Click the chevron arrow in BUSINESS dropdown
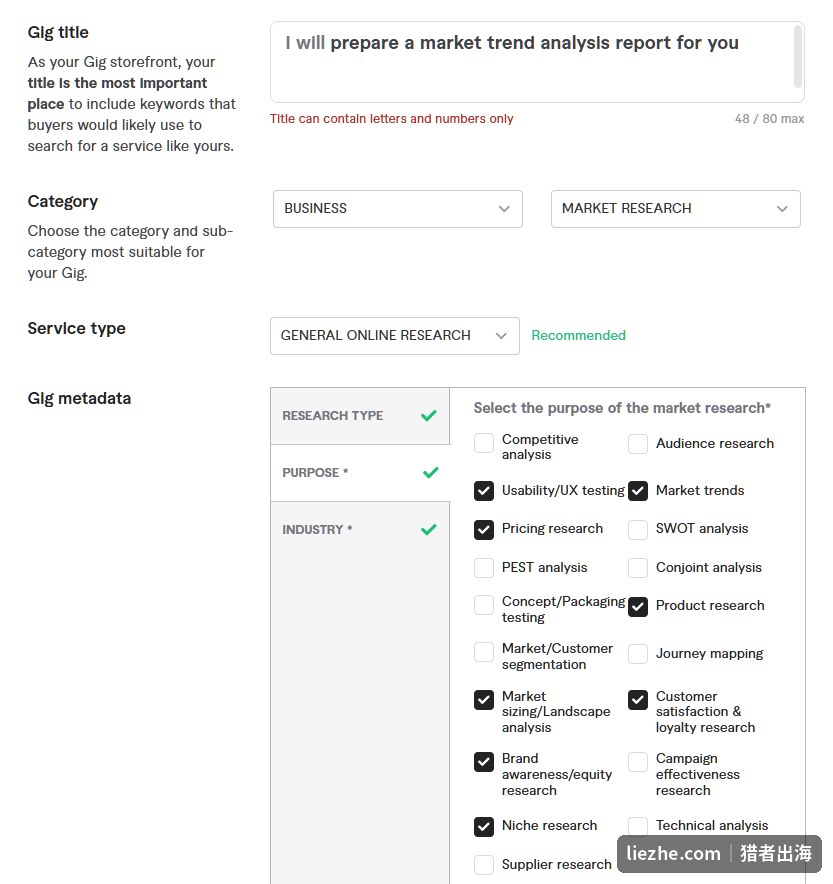 (x=504, y=209)
